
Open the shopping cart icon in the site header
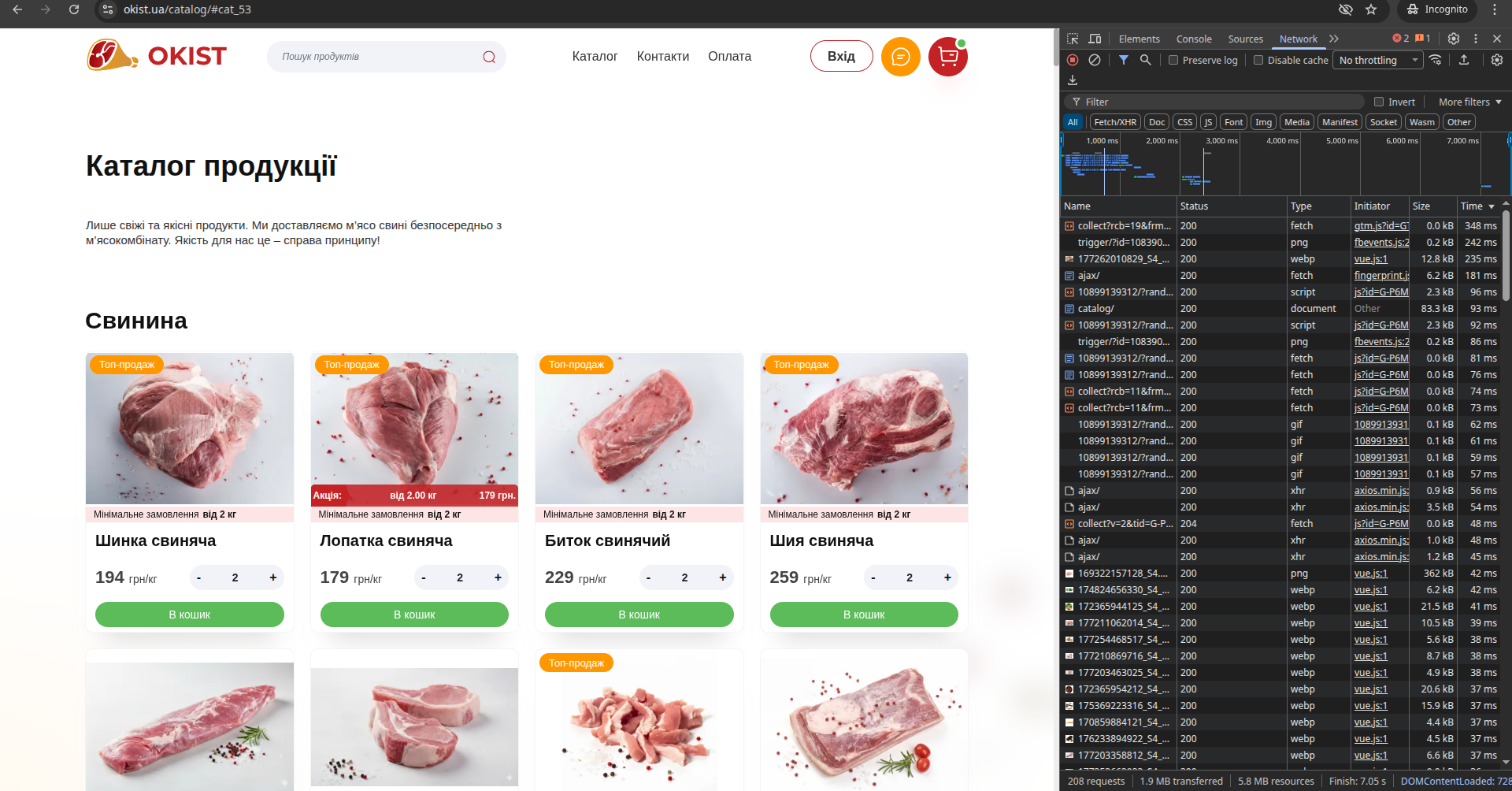point(948,57)
